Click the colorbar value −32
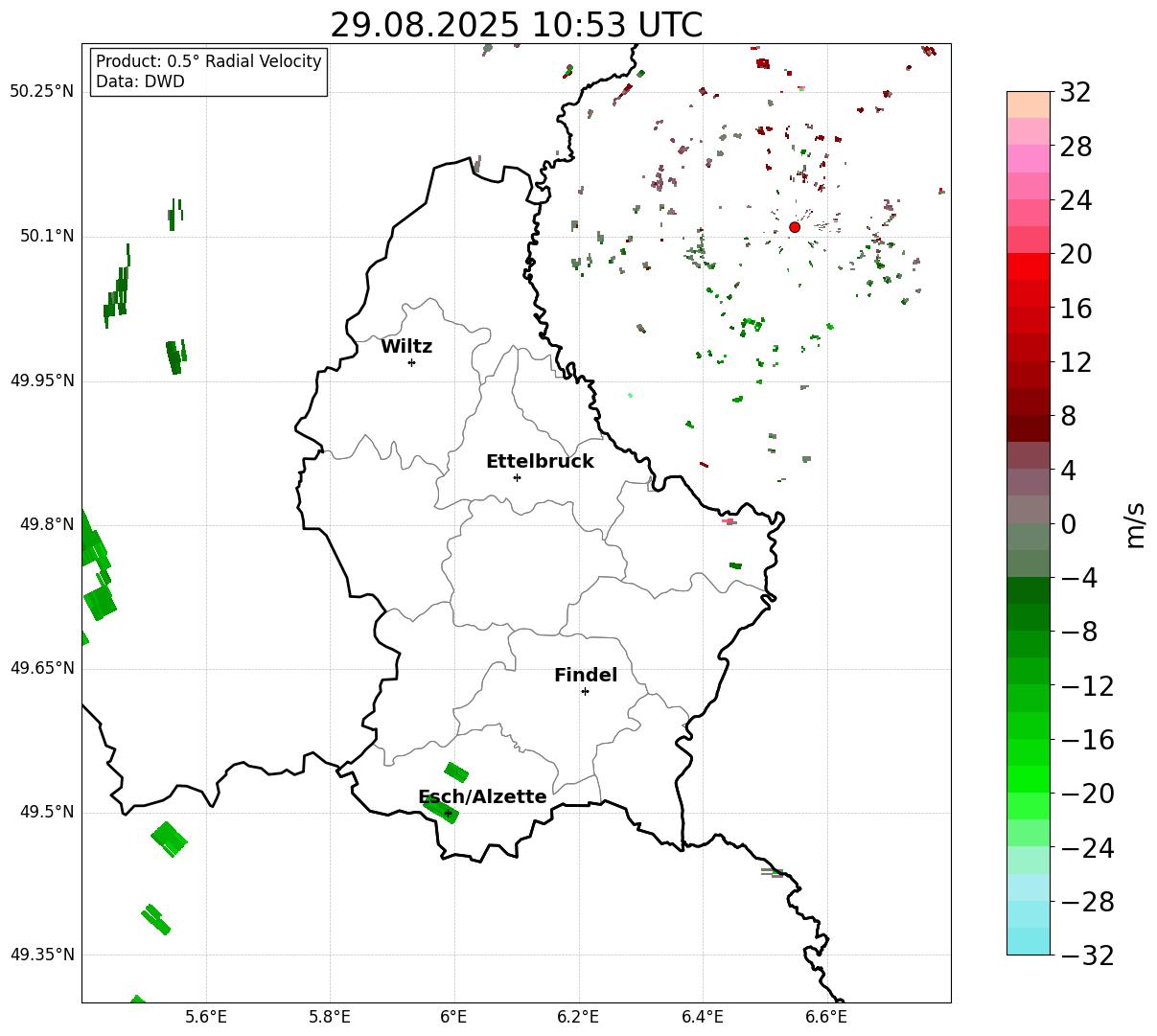 click(1087, 955)
